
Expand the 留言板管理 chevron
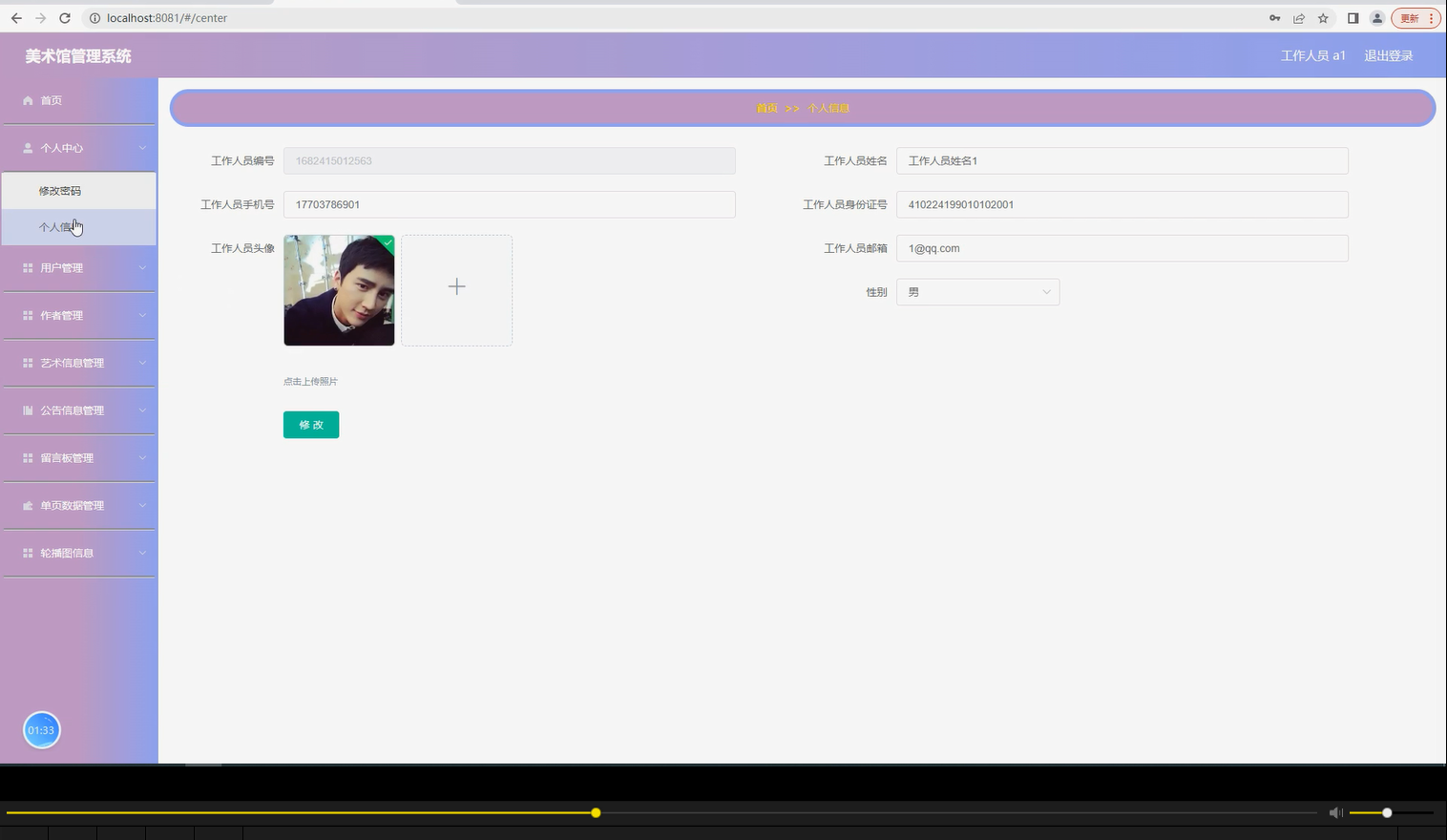coord(142,458)
